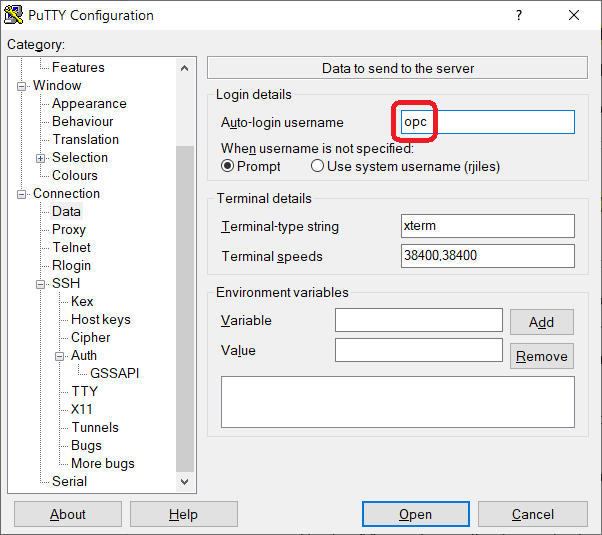The image size is (602, 535).
Task: Click the environment Value input field
Action: click(418, 350)
